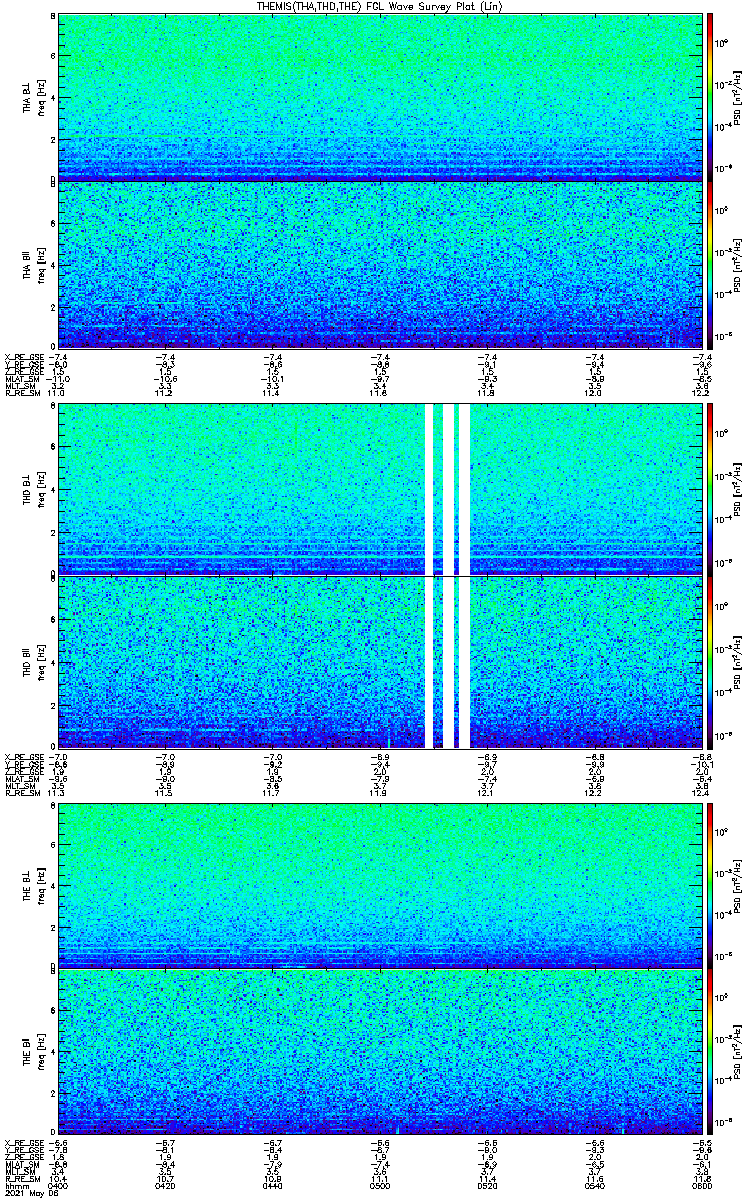Viewport: 750px width, 1200px height.
Task: Click the THA B∥ PSD color bar
Action: coord(711,264)
